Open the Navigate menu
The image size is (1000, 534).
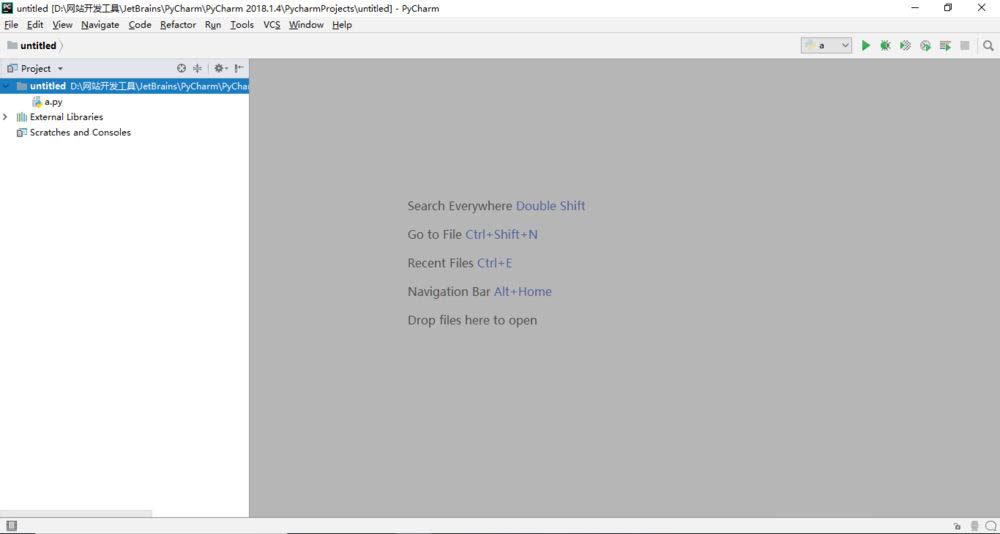(100, 25)
